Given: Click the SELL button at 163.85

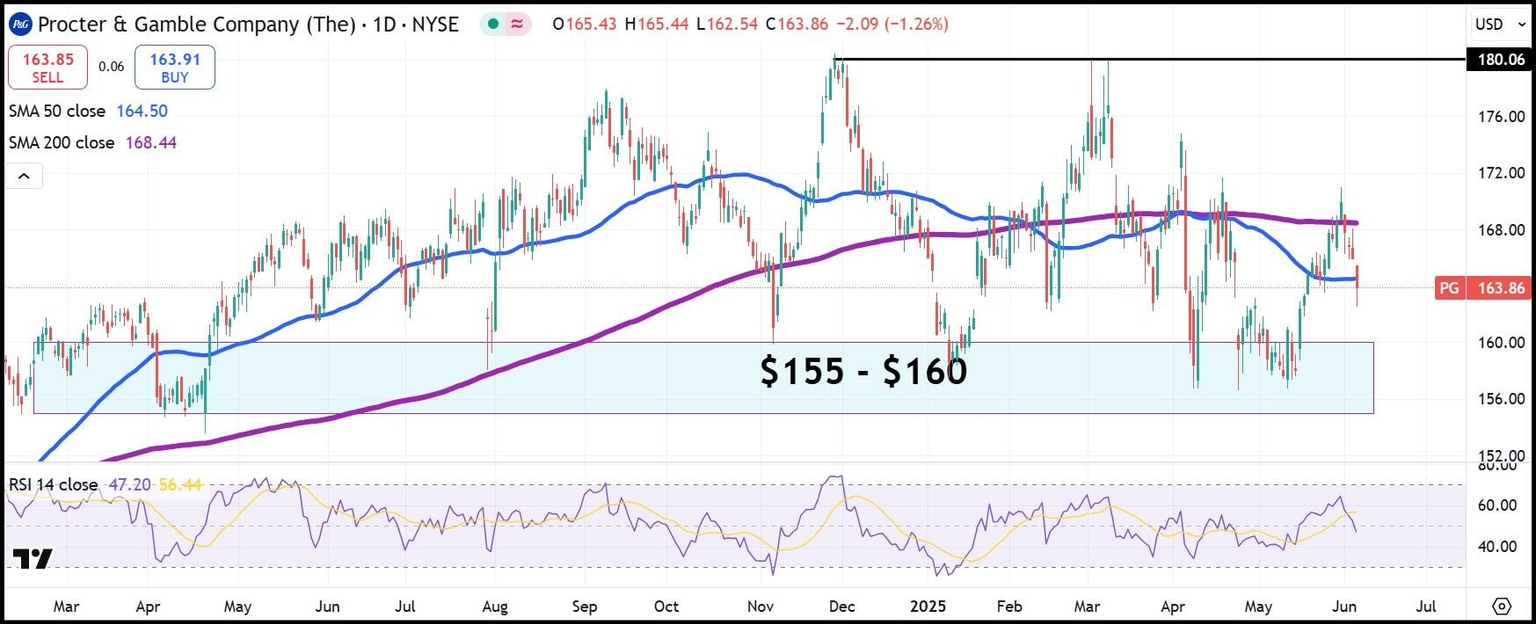Looking at the screenshot, I should 47,67.
